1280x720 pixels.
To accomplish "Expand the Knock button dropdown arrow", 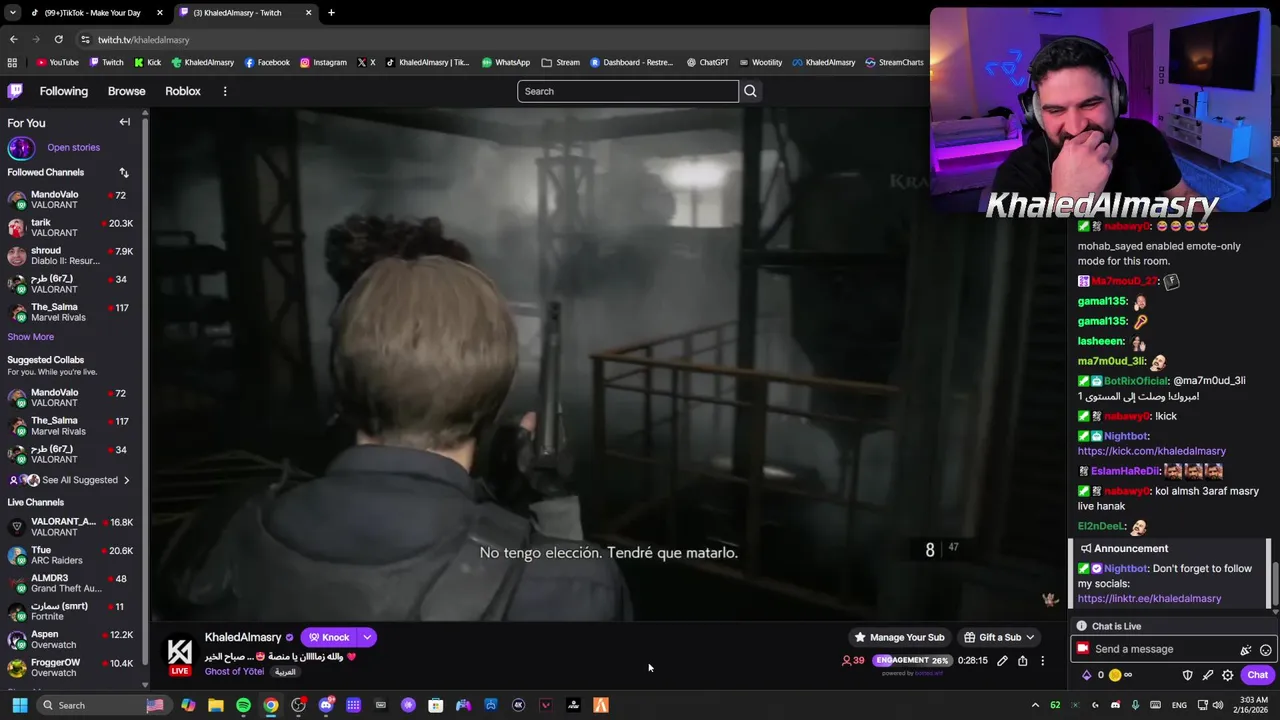I will click(x=367, y=637).
